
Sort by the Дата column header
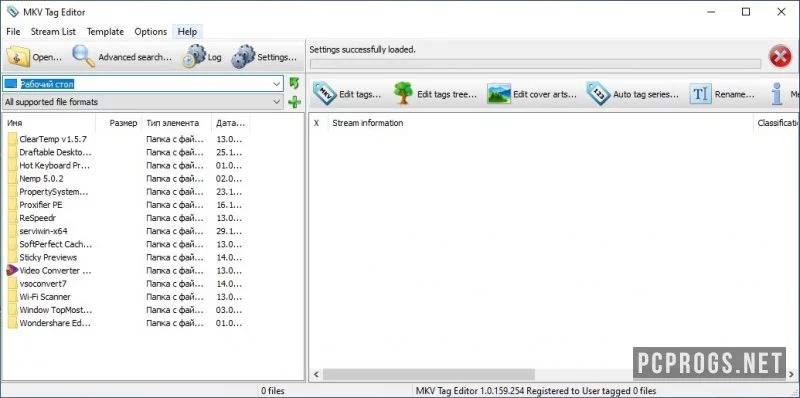tap(231, 123)
